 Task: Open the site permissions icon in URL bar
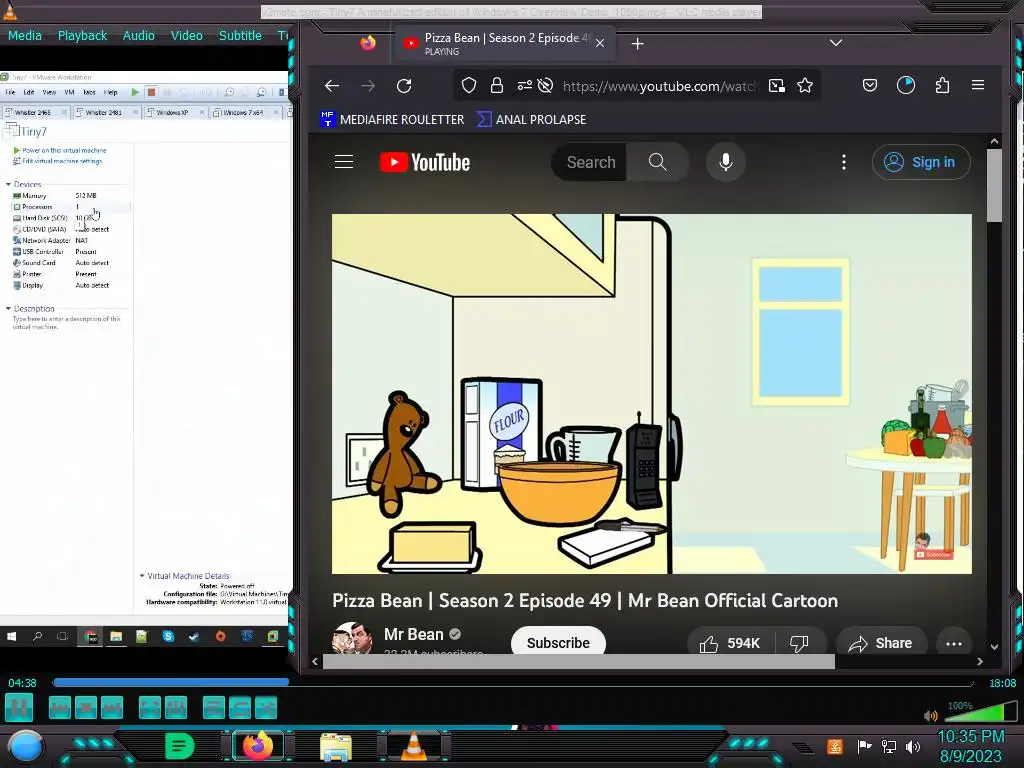click(x=524, y=86)
